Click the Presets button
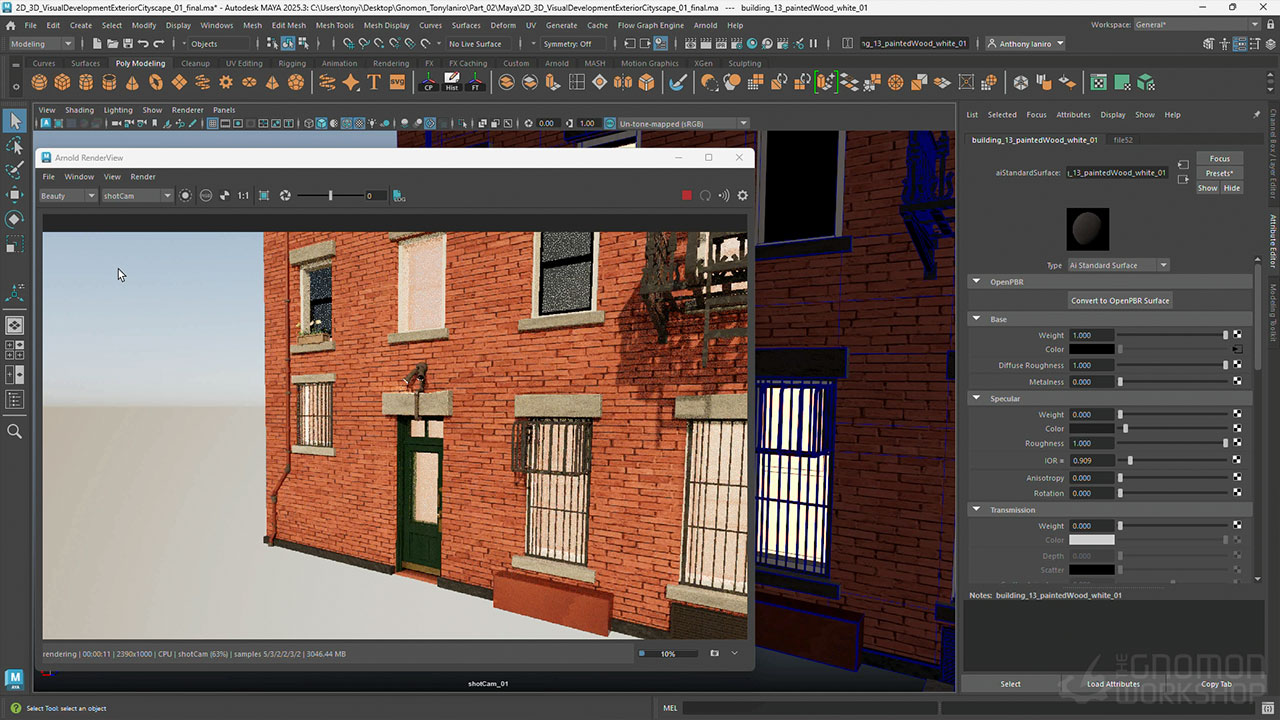The width and height of the screenshot is (1280, 720). click(1219, 173)
